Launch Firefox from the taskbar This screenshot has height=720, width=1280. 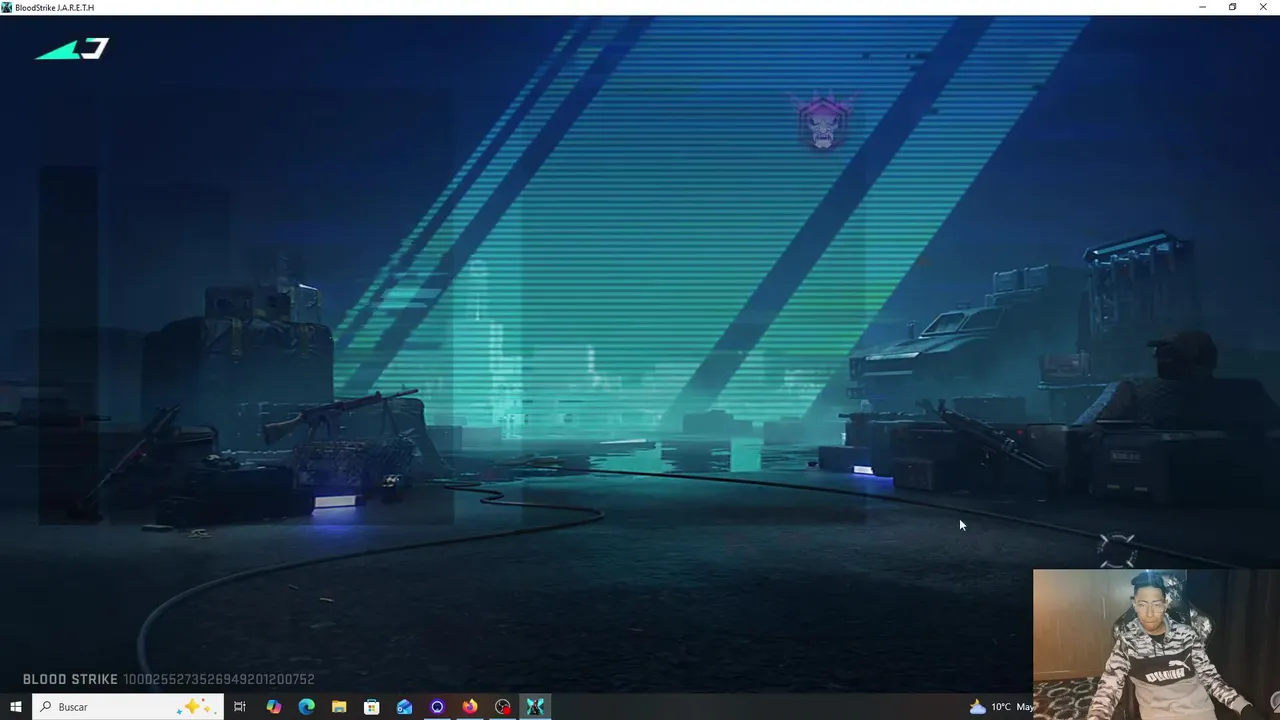click(x=470, y=707)
